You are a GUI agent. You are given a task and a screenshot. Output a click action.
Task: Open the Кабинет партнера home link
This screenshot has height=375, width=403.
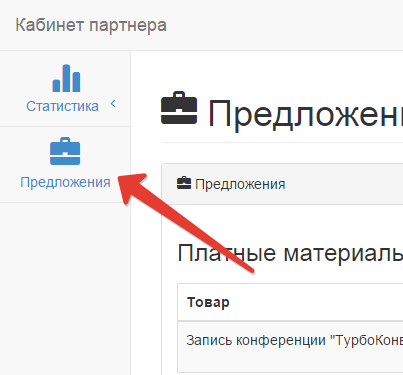coord(91,25)
